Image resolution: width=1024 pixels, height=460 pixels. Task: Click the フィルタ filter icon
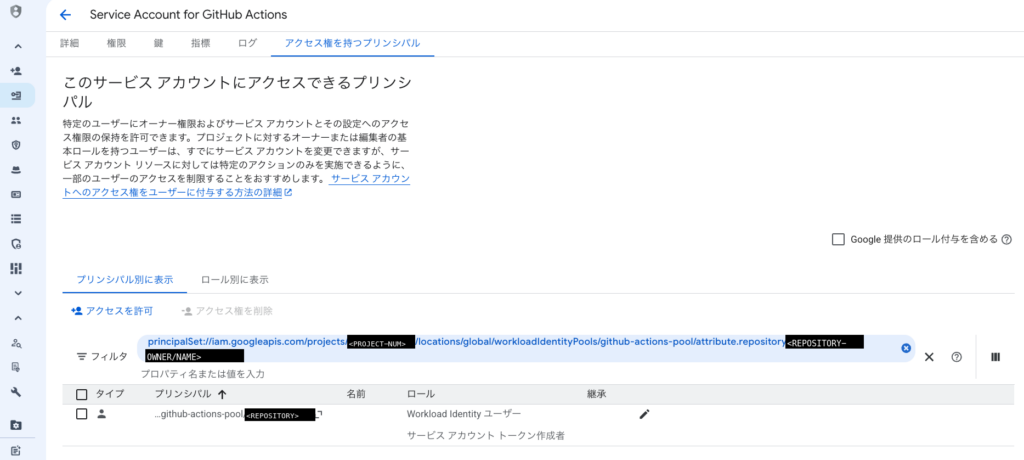(x=82, y=357)
